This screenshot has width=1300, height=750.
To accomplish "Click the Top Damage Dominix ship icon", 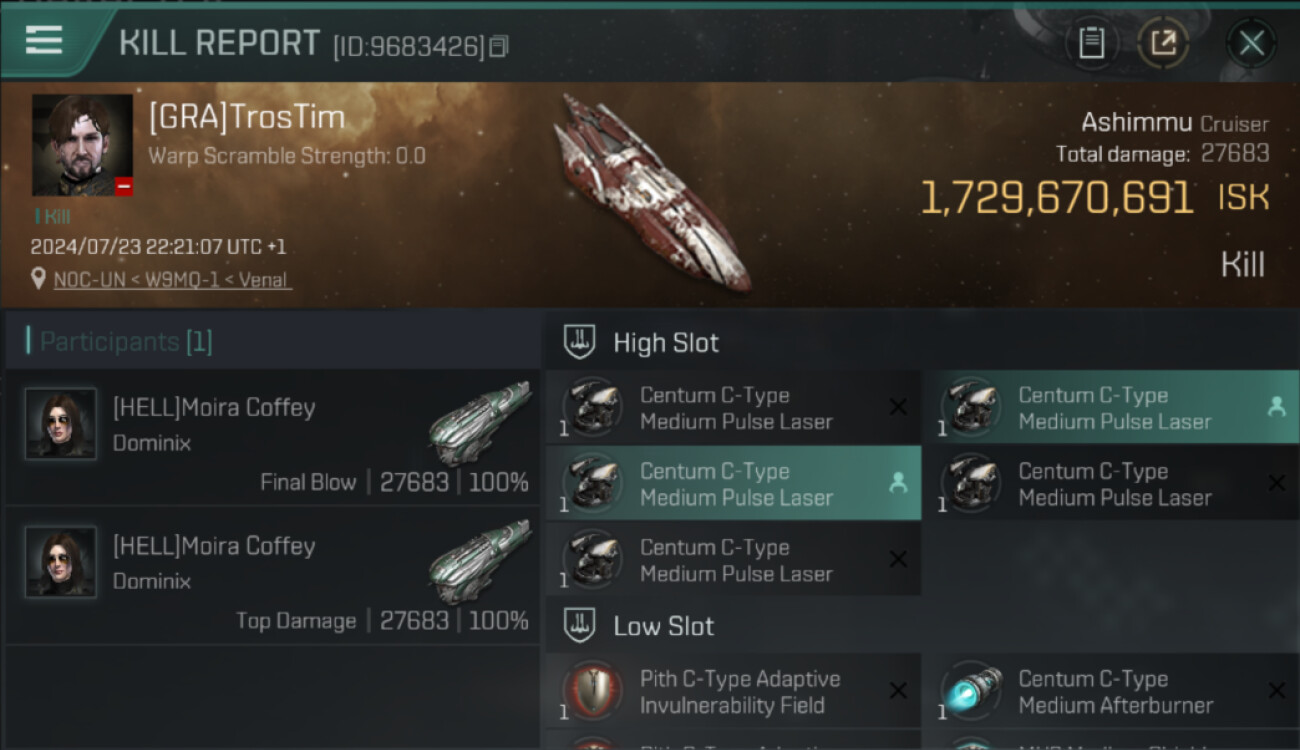I will [480, 561].
